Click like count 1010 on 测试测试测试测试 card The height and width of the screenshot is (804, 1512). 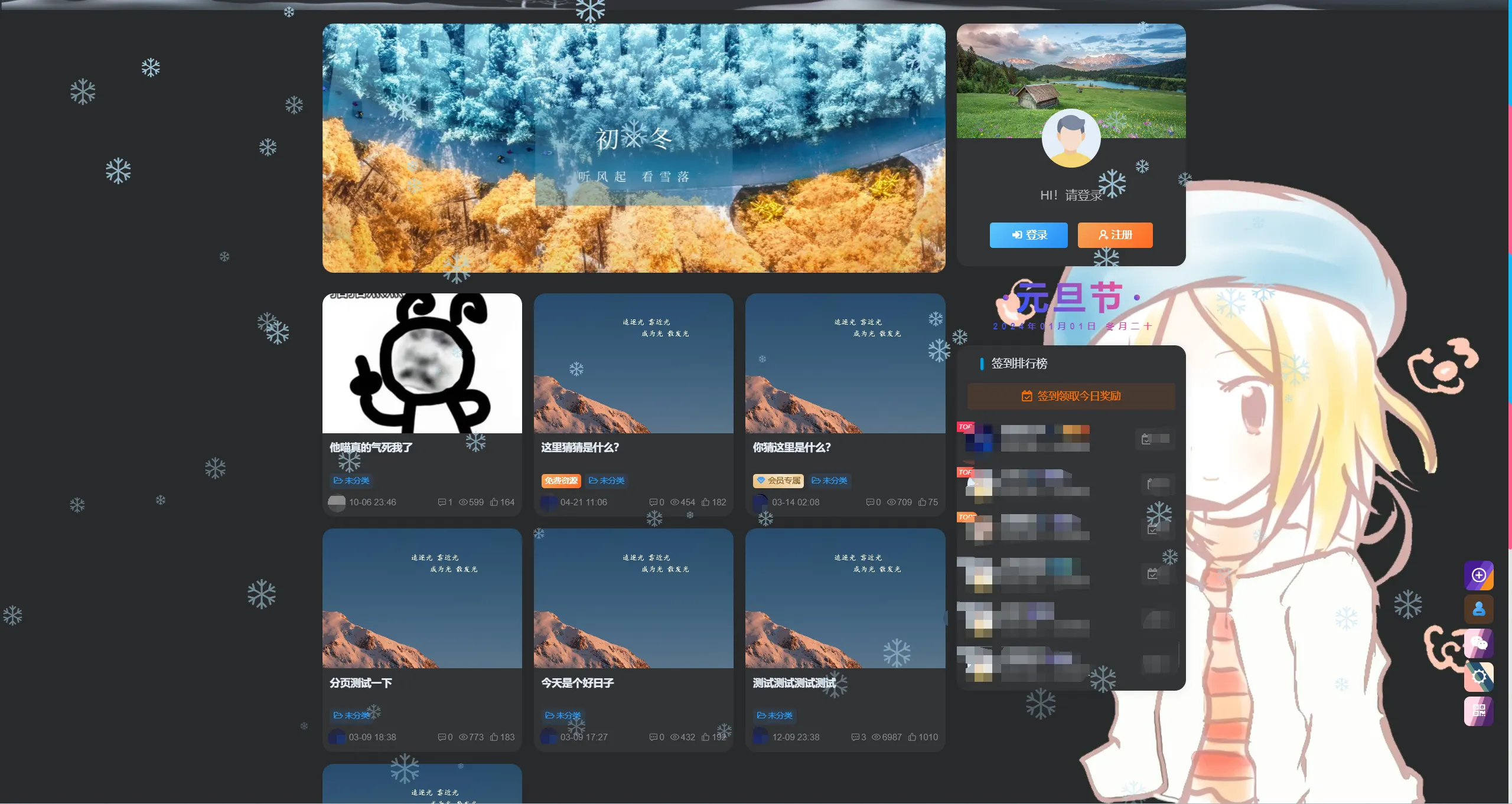923,737
